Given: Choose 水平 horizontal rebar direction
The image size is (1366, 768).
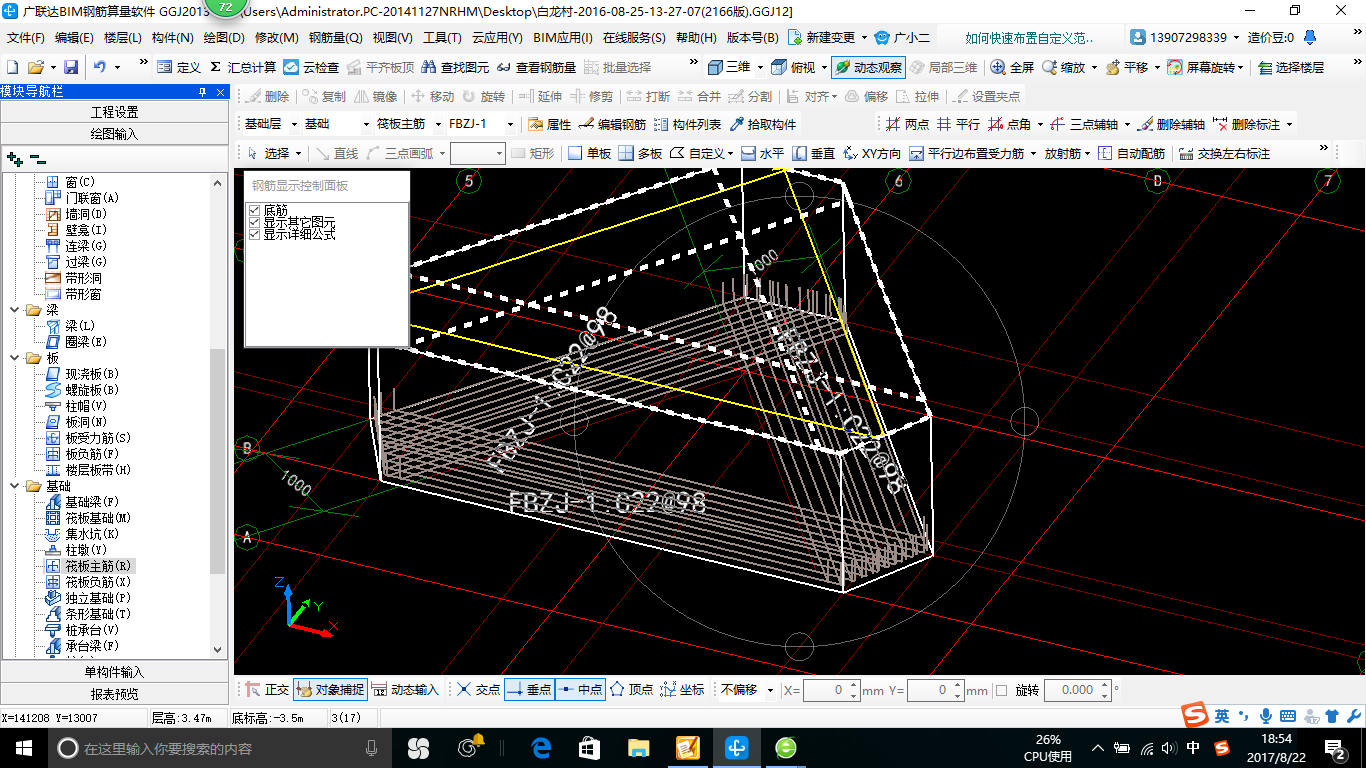Looking at the screenshot, I should pos(762,153).
